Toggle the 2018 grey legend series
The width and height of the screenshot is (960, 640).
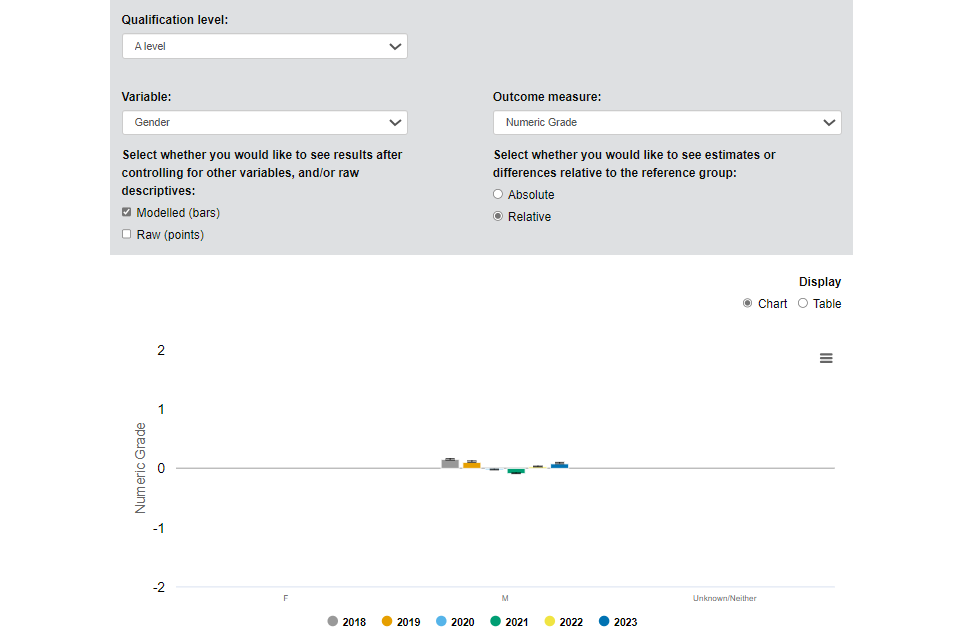coord(346,622)
